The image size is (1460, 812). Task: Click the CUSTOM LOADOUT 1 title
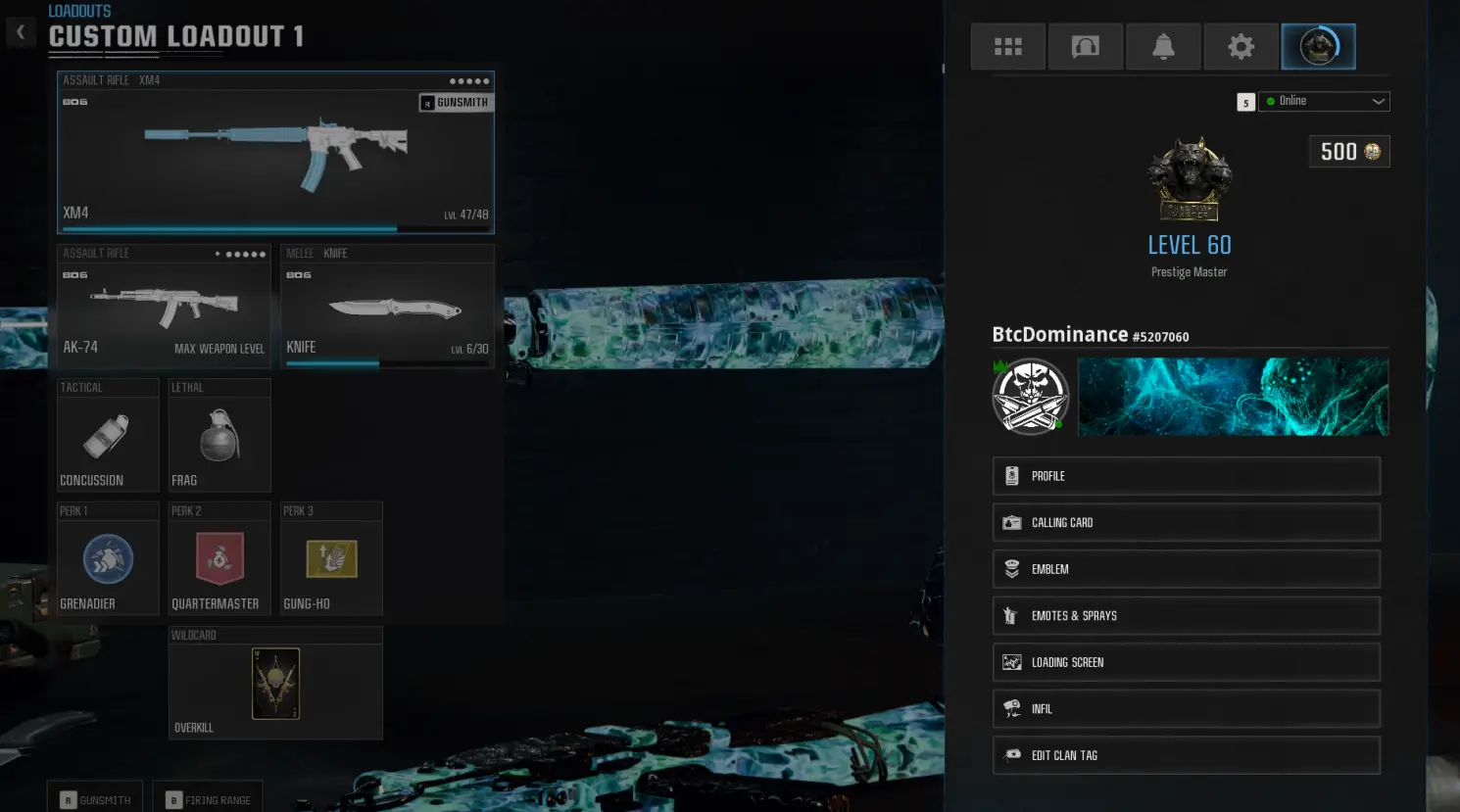tap(176, 37)
